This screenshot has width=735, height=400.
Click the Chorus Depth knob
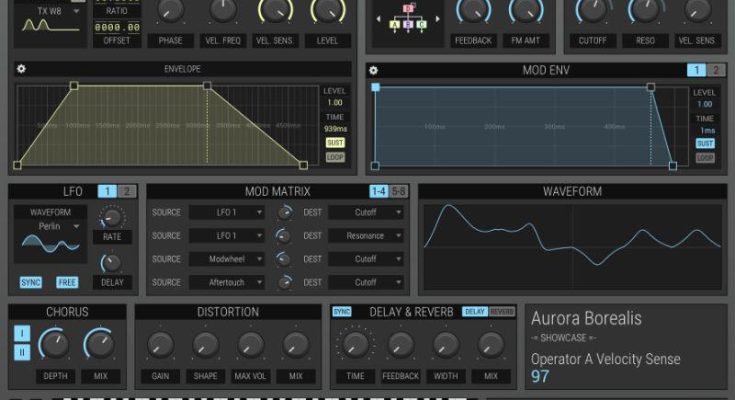coord(54,346)
